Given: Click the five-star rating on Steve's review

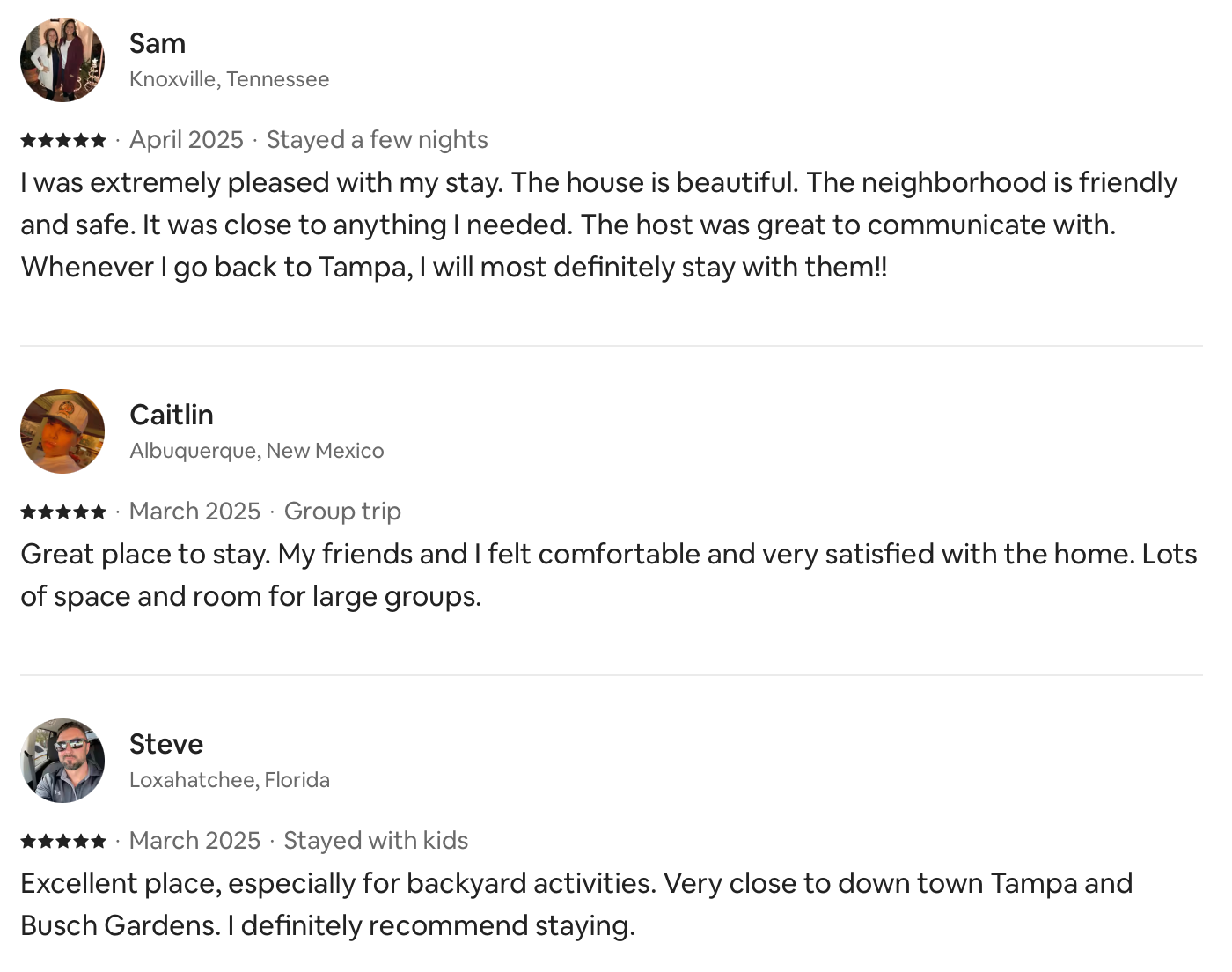Looking at the screenshot, I should point(63,841).
